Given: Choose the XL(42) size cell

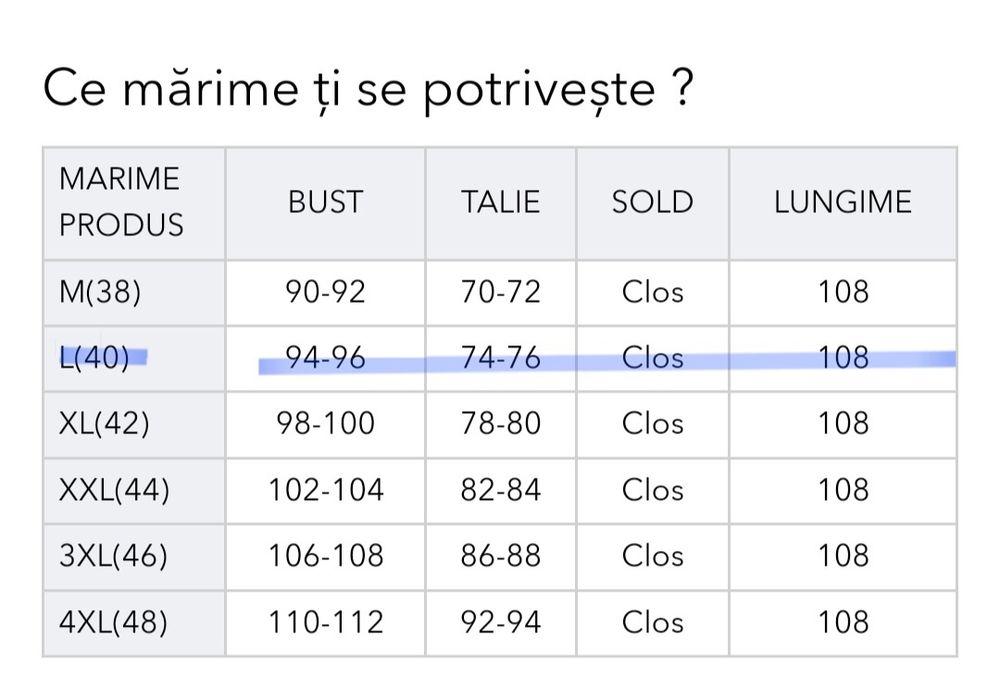Looking at the screenshot, I should [x=104, y=424].
